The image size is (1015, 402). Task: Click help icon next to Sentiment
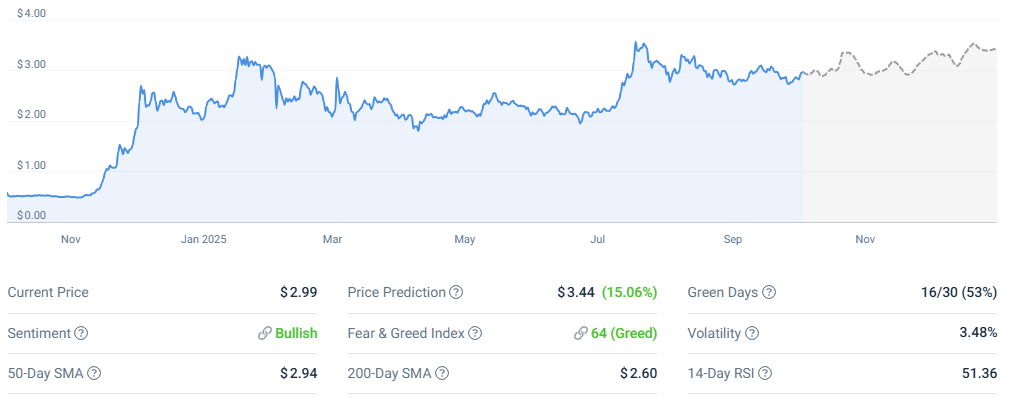click(x=81, y=333)
